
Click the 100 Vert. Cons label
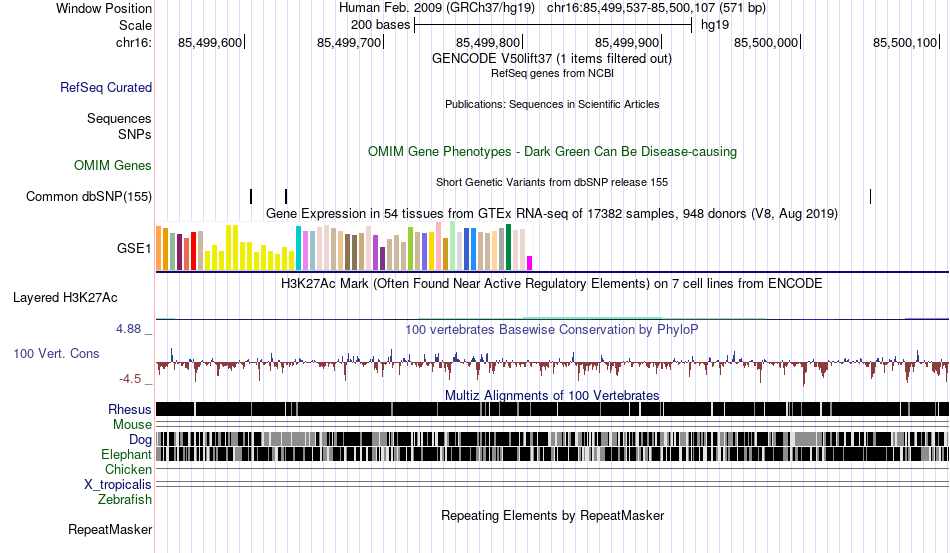click(56, 353)
